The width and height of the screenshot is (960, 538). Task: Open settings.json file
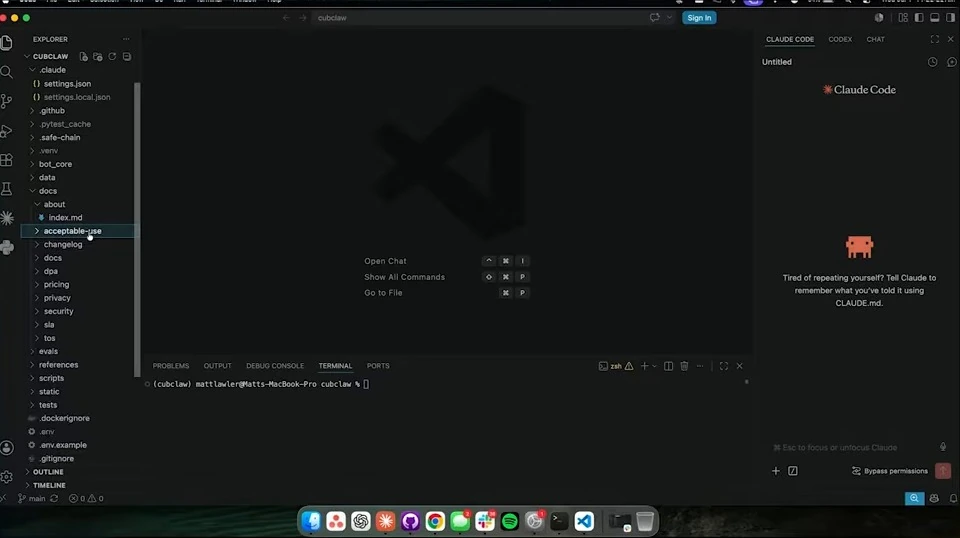(x=67, y=84)
